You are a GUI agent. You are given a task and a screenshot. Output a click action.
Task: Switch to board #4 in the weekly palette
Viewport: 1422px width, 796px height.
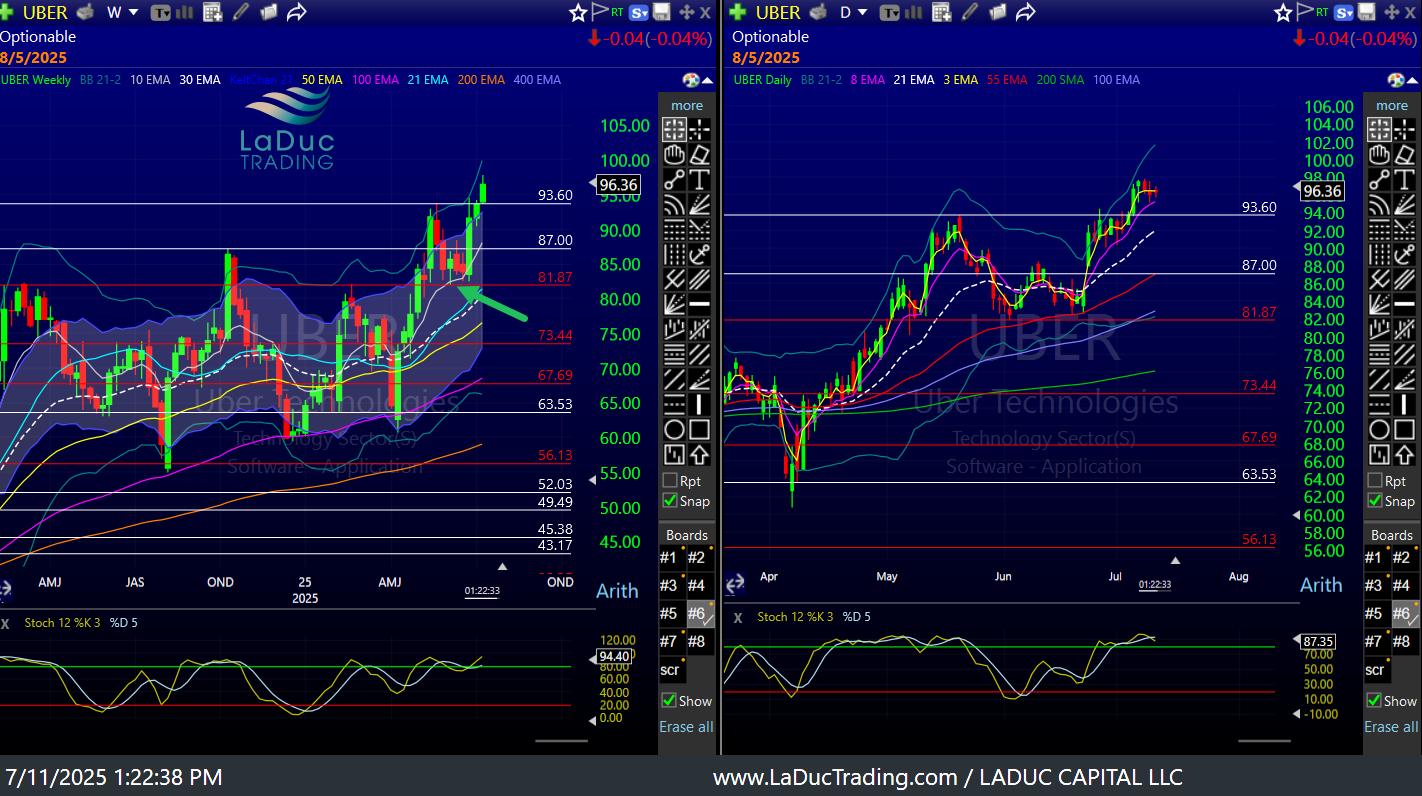(x=699, y=585)
